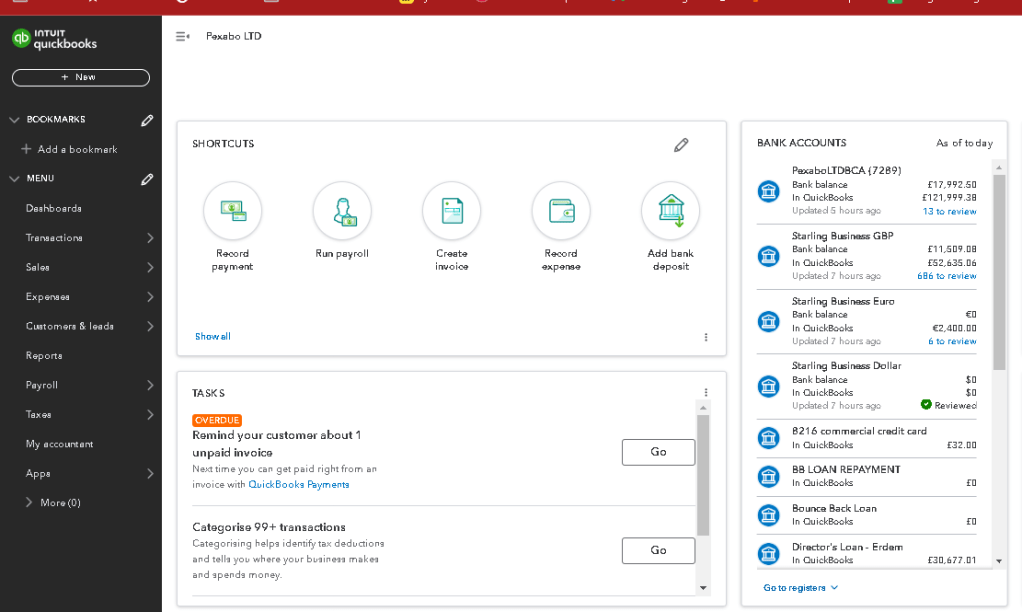Screen dimensions: 1022x612
Task: Open the Go to registers dropdown
Action: (x=800, y=588)
